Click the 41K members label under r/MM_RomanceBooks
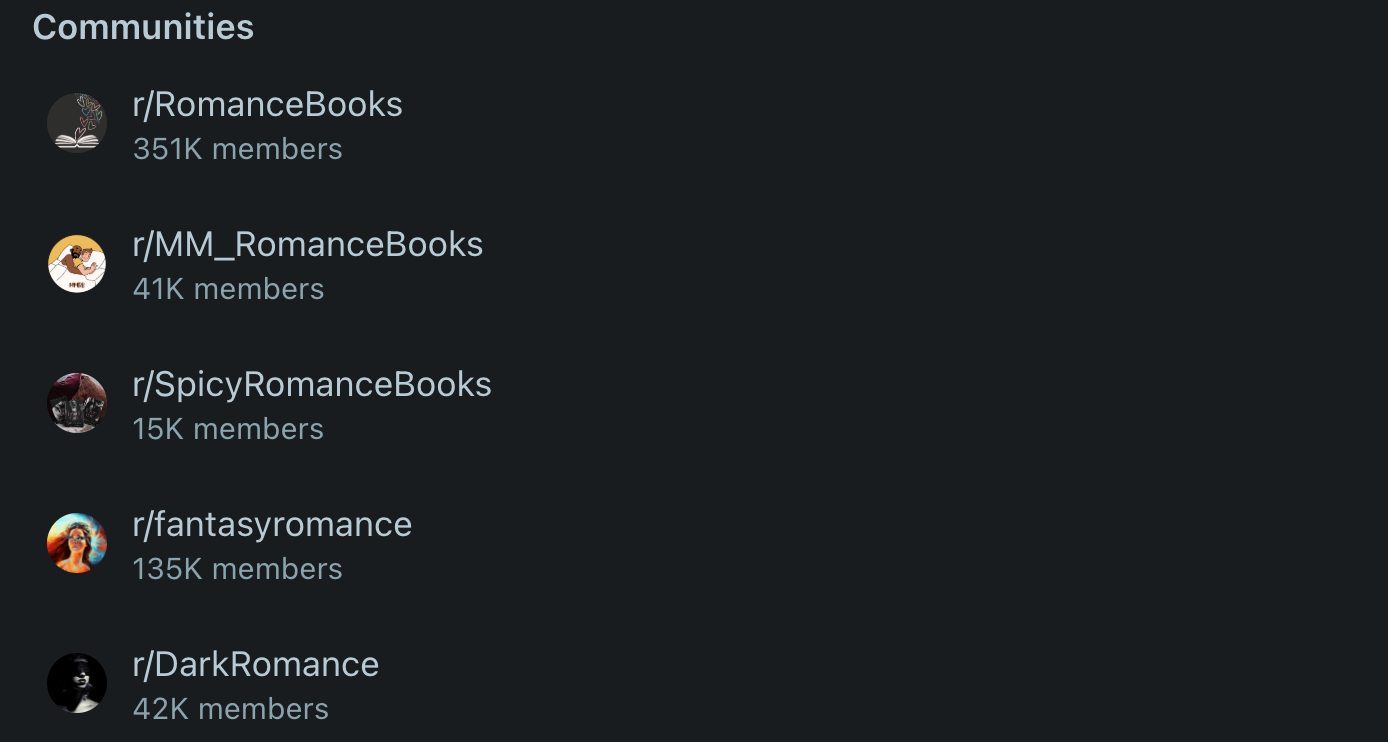 coord(229,288)
